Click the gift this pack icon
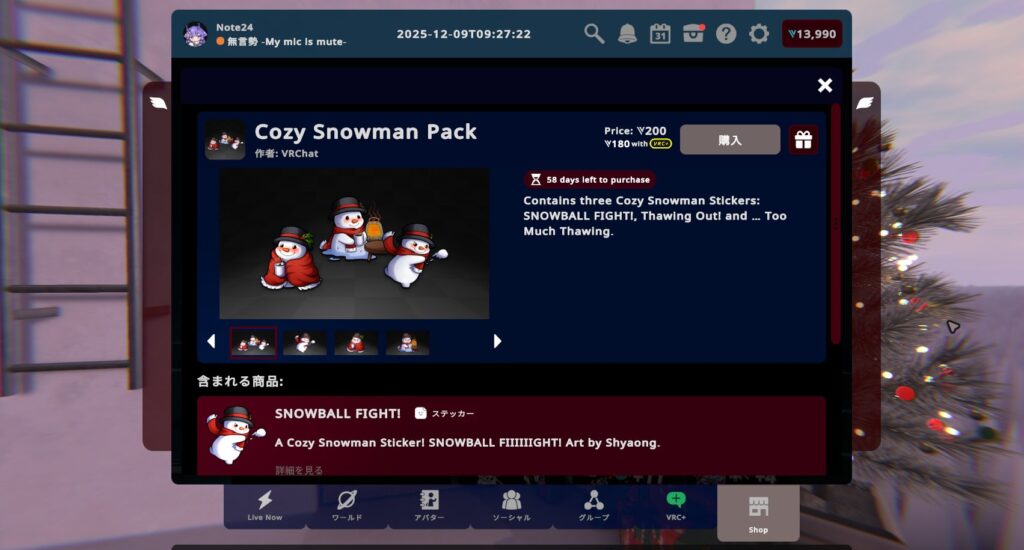This screenshot has height=550, width=1024. pyautogui.click(x=803, y=140)
